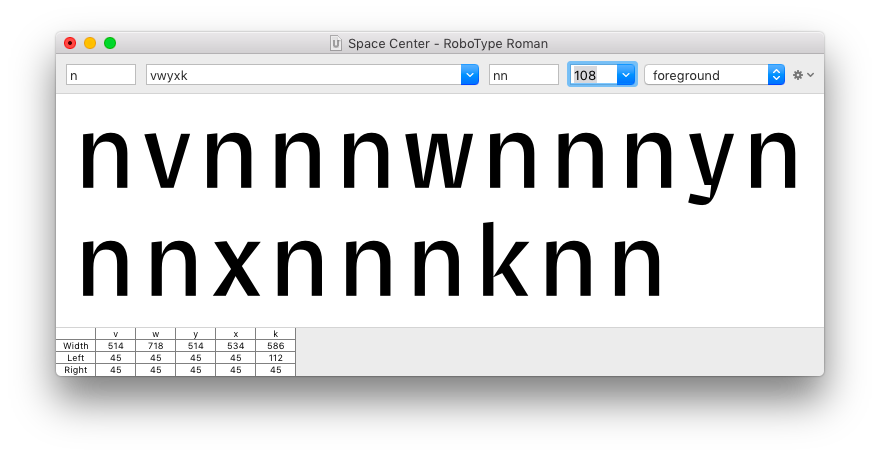Image resolution: width=880 pixels, height=456 pixels.
Task: Click the 'Right' row label
Action: (x=76, y=370)
